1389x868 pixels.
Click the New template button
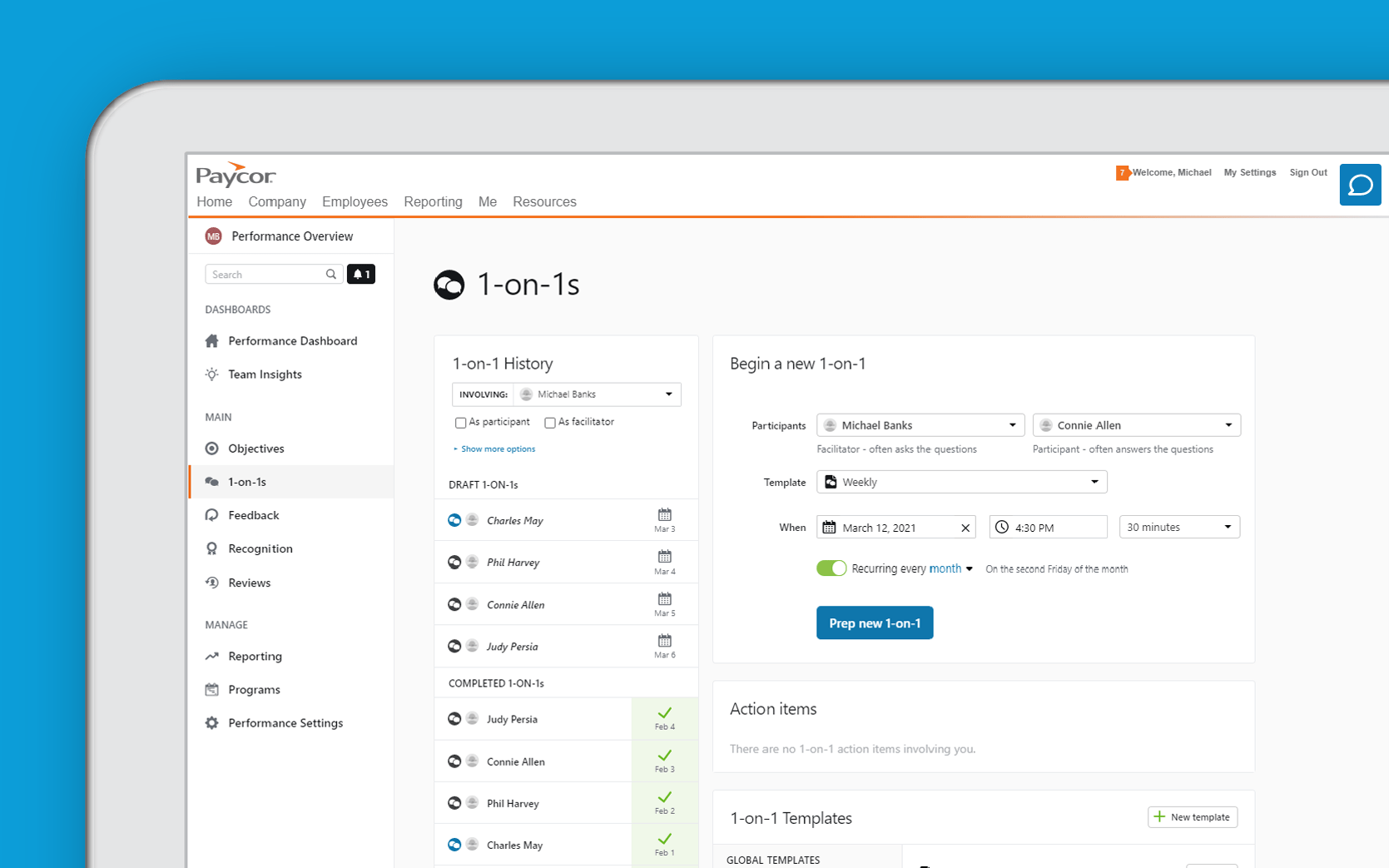click(x=1193, y=817)
